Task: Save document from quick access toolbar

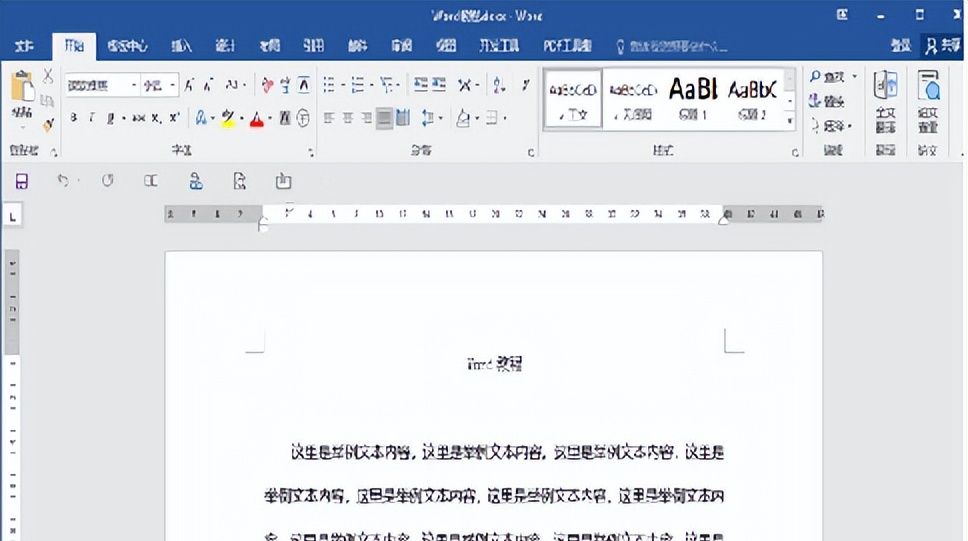Action: coord(22,181)
